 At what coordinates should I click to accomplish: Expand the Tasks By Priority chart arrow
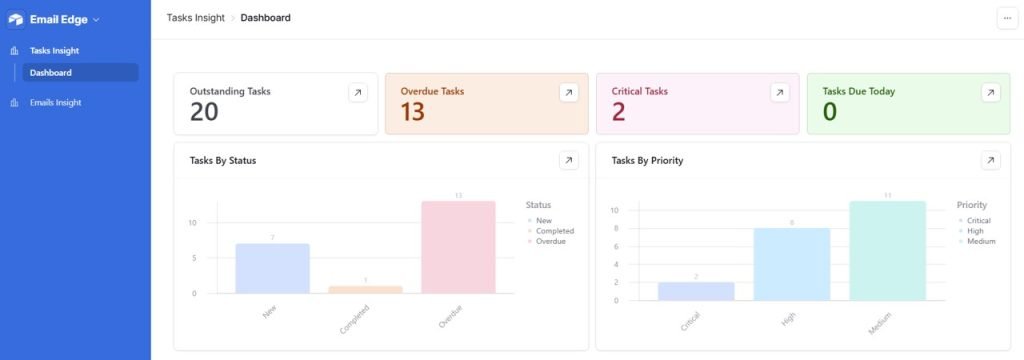(x=991, y=160)
